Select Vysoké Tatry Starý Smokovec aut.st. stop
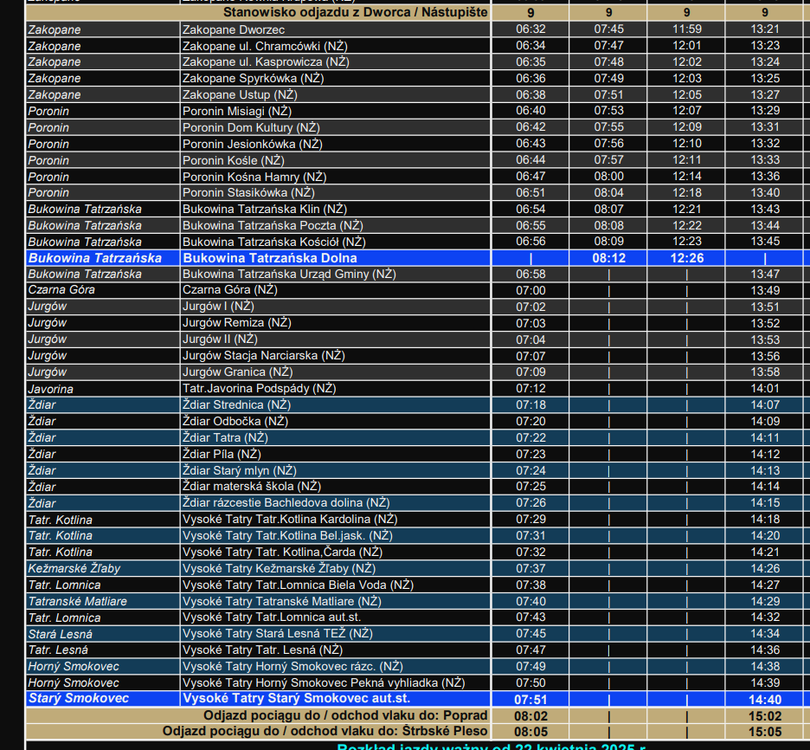The image size is (810, 750). [296, 699]
